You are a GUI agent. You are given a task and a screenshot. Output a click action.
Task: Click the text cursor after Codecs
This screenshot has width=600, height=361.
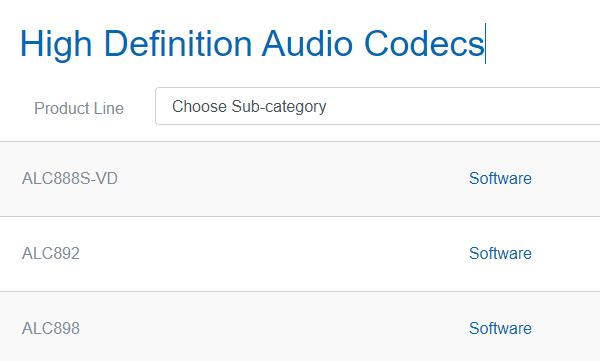(485, 43)
